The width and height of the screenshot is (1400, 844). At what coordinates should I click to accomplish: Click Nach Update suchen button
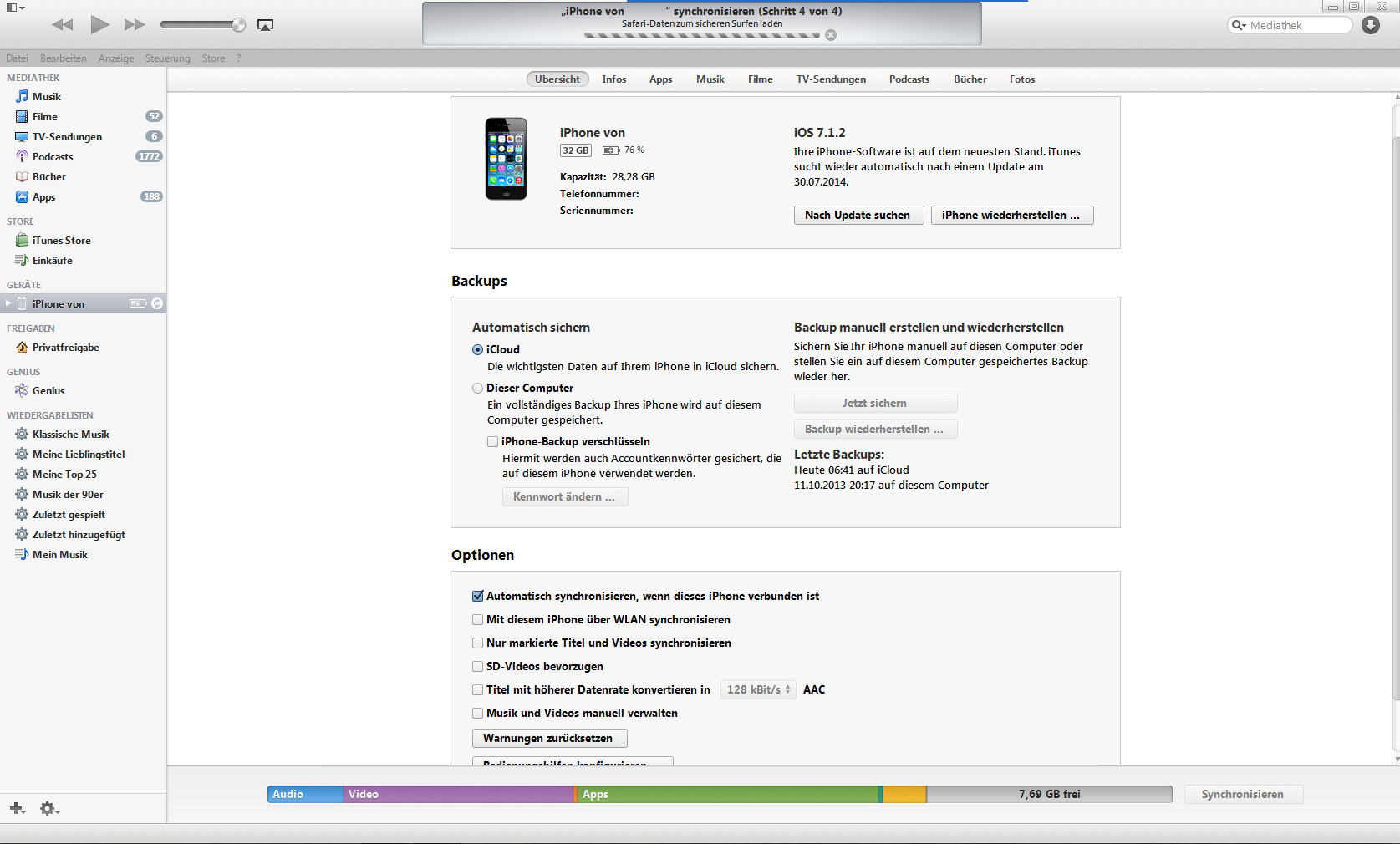point(858,215)
